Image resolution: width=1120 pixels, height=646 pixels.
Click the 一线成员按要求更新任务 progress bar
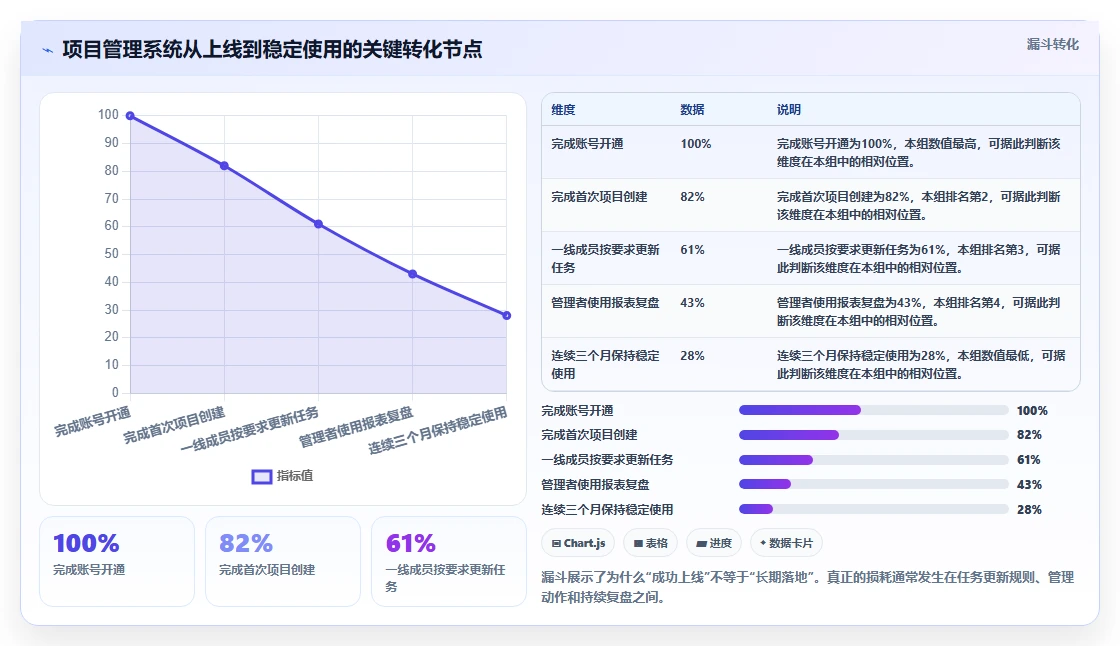[874, 460]
